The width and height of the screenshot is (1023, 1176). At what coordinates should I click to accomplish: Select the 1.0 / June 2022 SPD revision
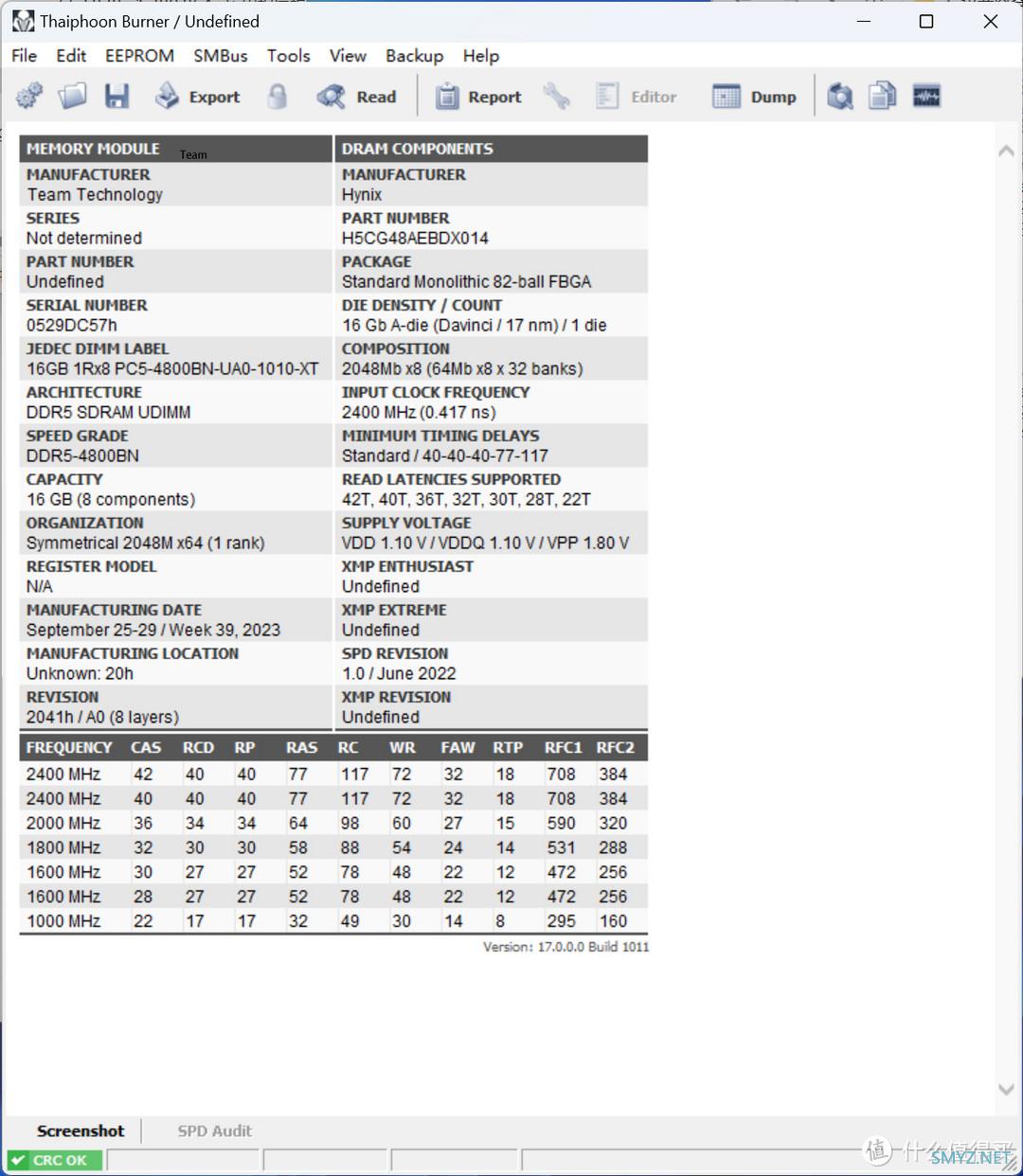point(399,674)
